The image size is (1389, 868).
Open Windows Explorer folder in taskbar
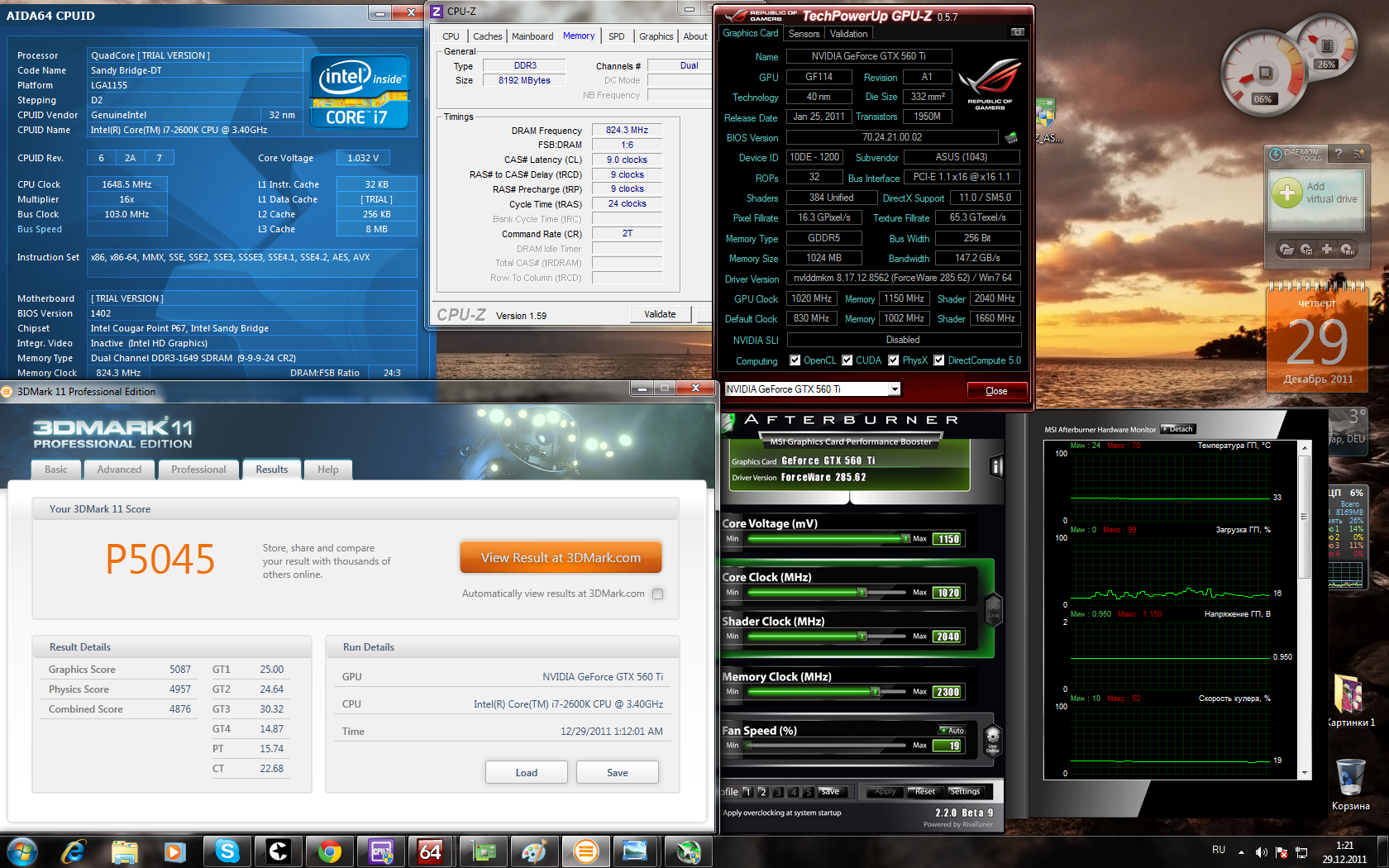(124, 851)
